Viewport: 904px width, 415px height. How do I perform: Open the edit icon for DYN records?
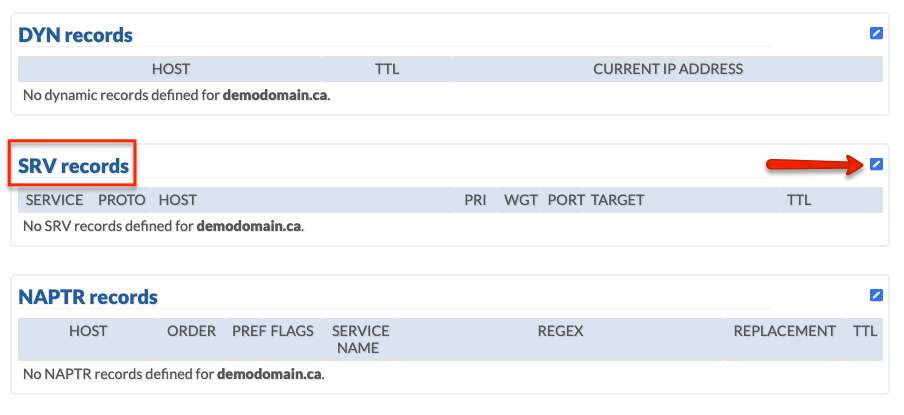[876, 33]
